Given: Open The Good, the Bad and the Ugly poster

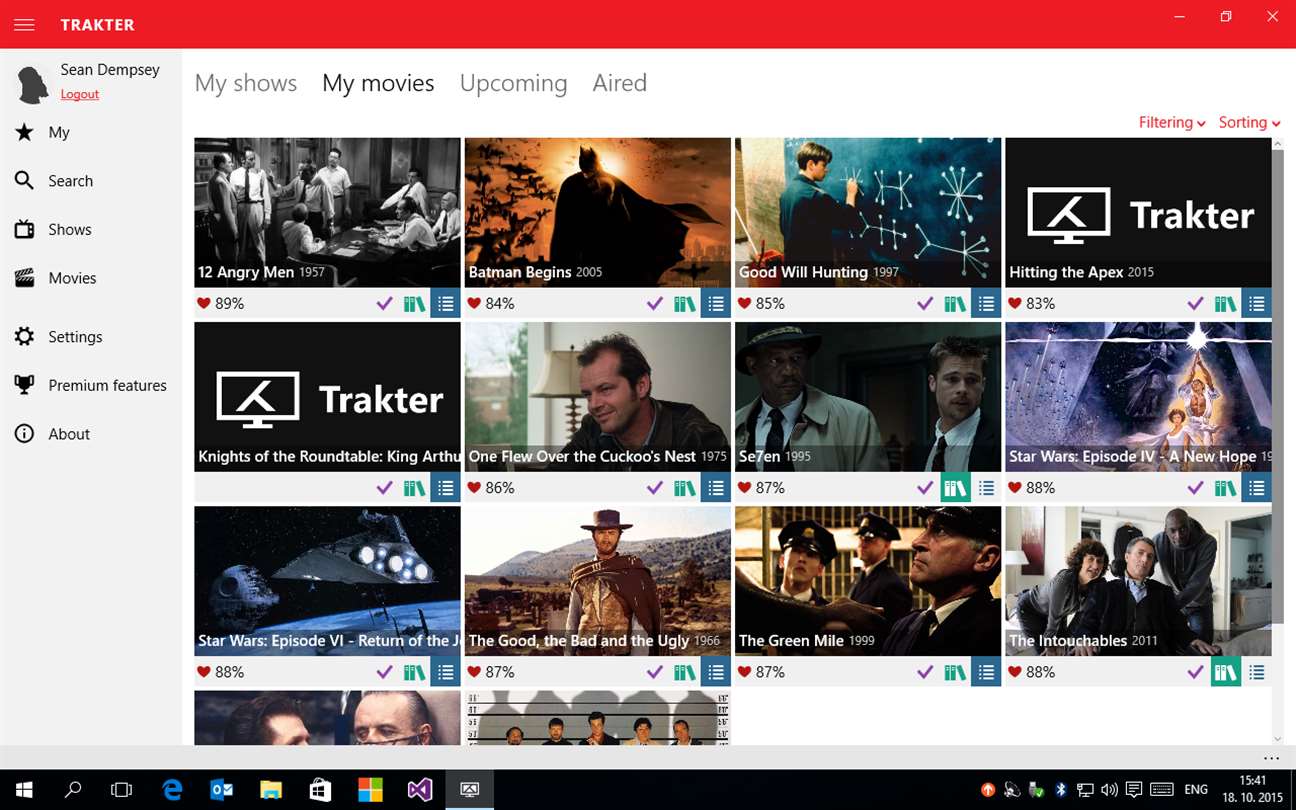Looking at the screenshot, I should [597, 580].
